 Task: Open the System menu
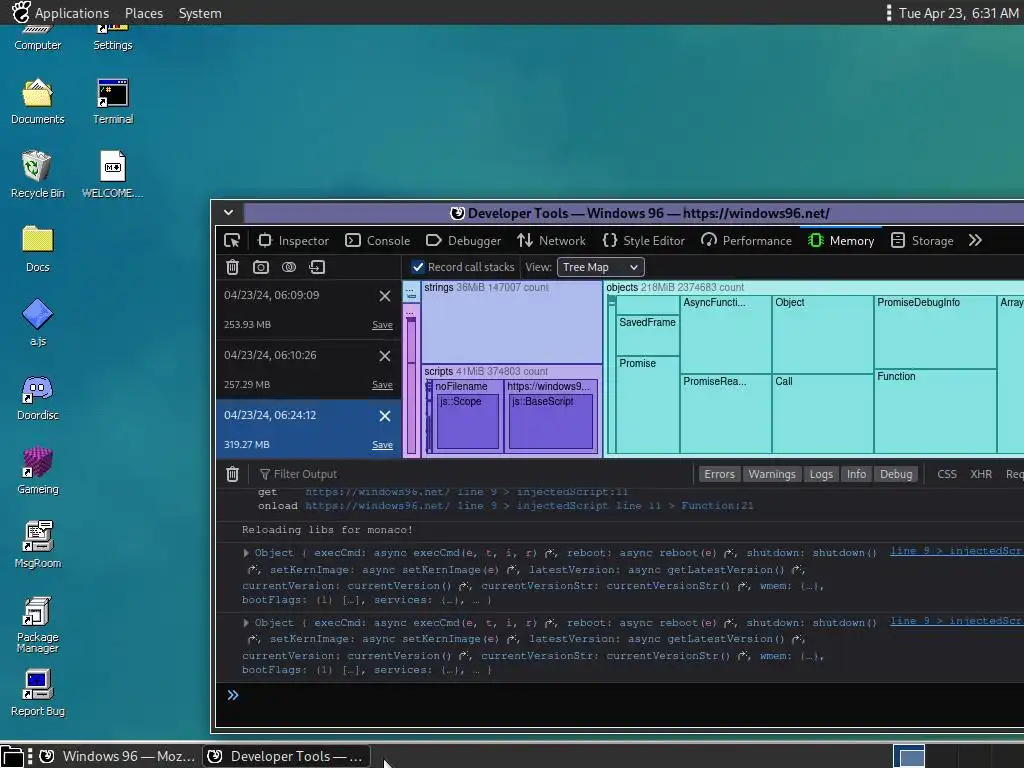pos(200,13)
